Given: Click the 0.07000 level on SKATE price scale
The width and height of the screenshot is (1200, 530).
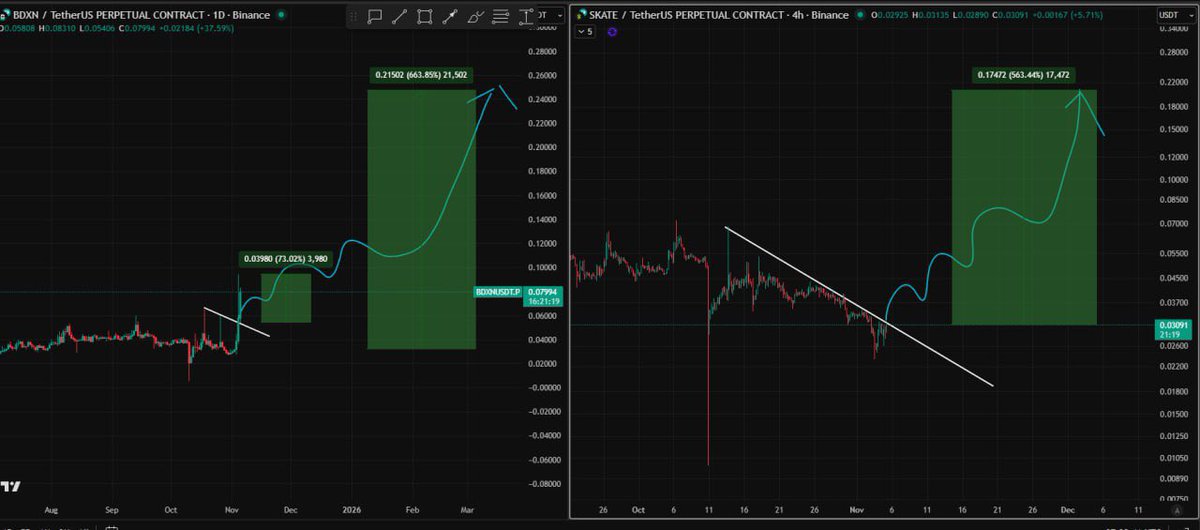Looking at the screenshot, I should pos(1175,225).
